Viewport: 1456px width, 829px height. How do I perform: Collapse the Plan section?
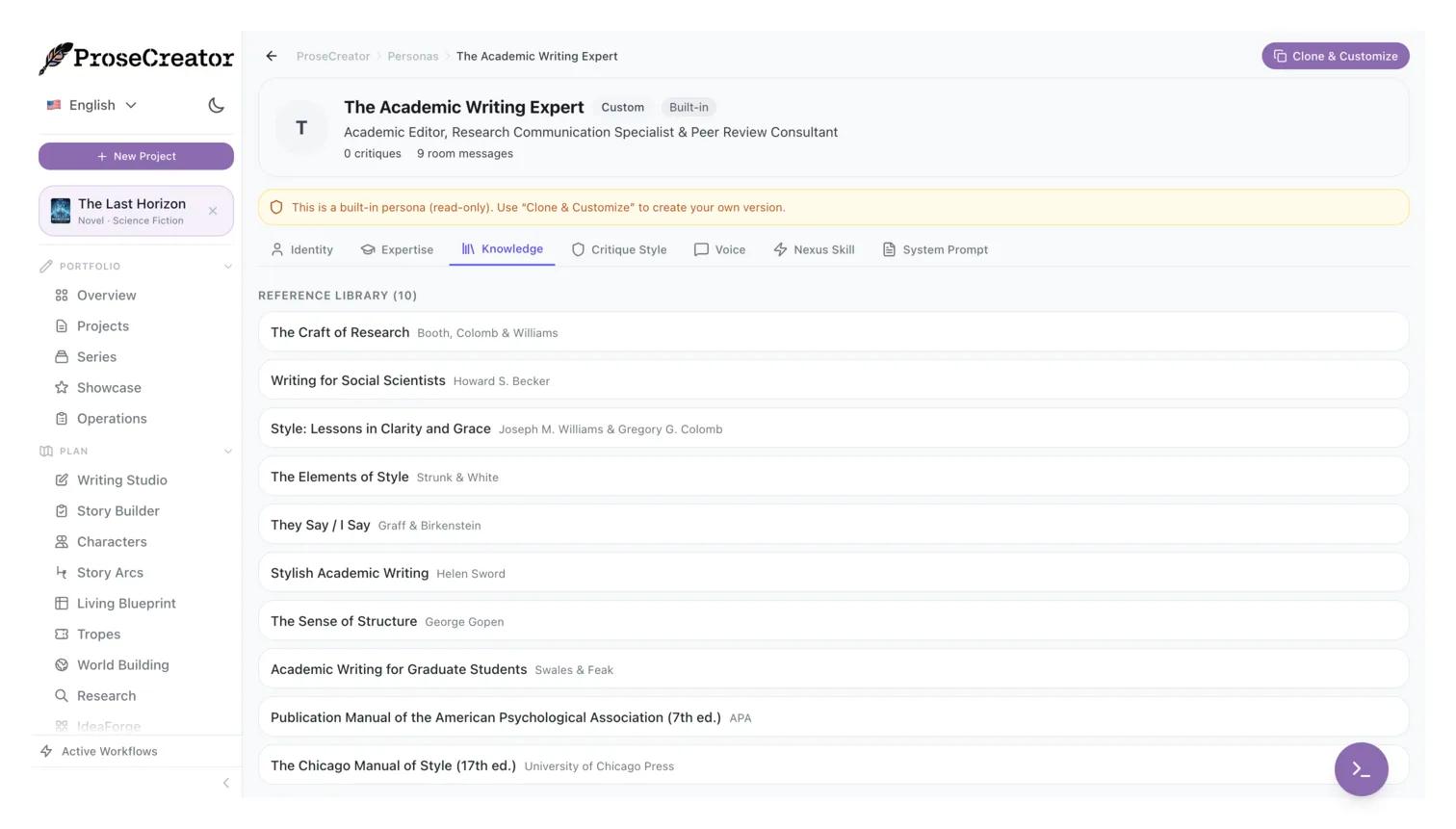click(228, 451)
